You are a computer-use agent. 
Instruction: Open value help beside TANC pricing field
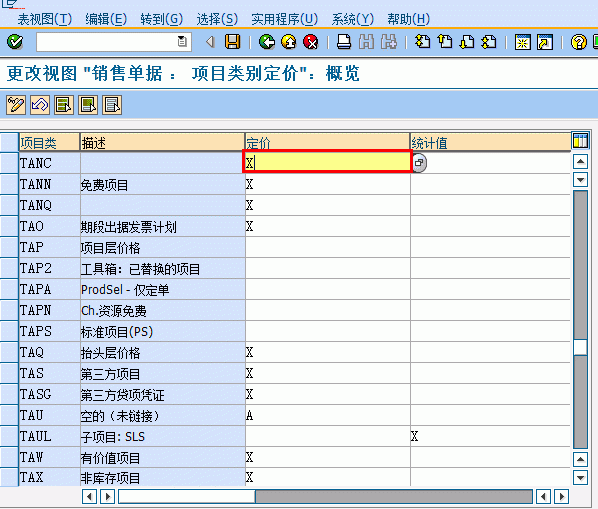(419, 163)
